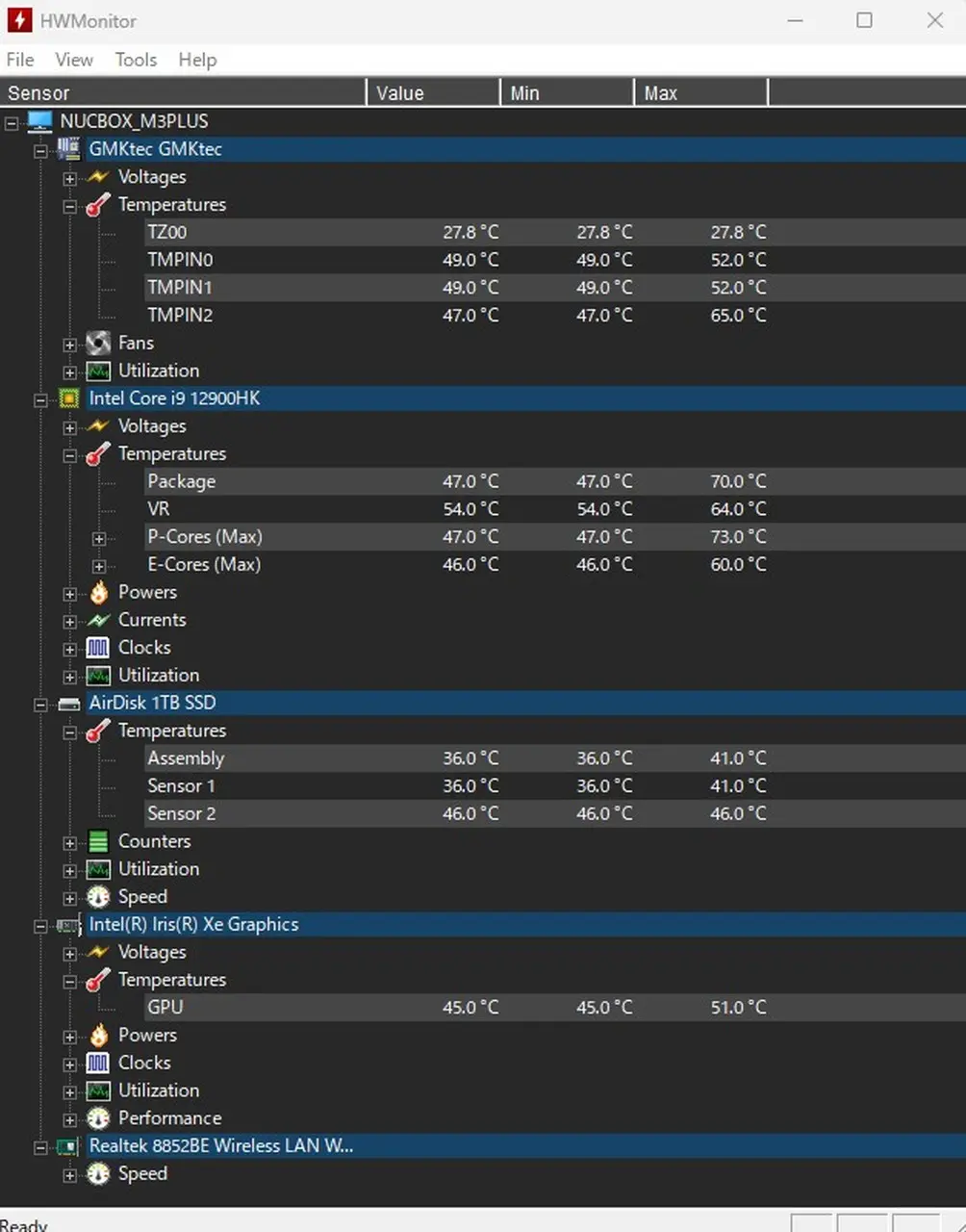The width and height of the screenshot is (966, 1232).
Task: Click the Max column header
Action: pos(699,93)
